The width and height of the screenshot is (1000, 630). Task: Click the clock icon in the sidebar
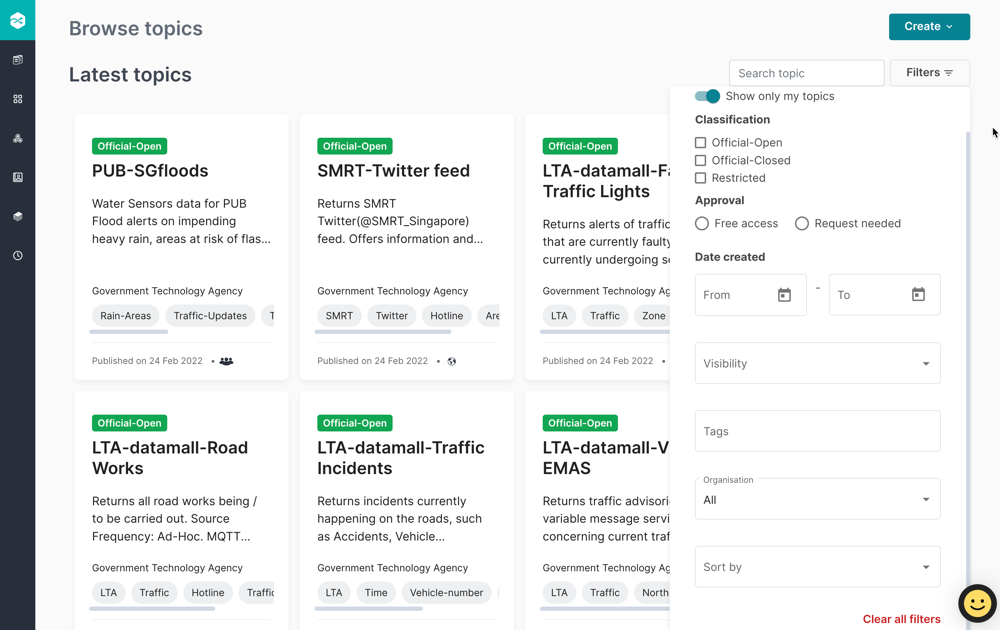tap(17, 256)
